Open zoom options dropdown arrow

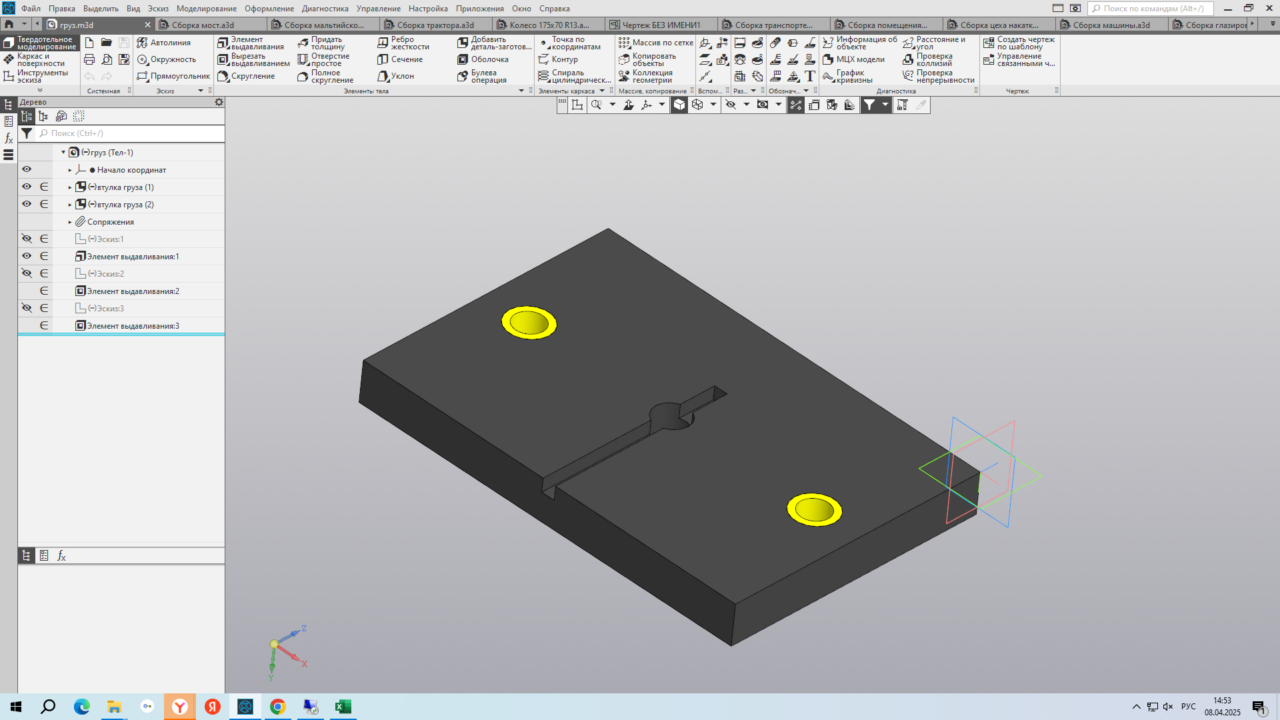(612, 104)
